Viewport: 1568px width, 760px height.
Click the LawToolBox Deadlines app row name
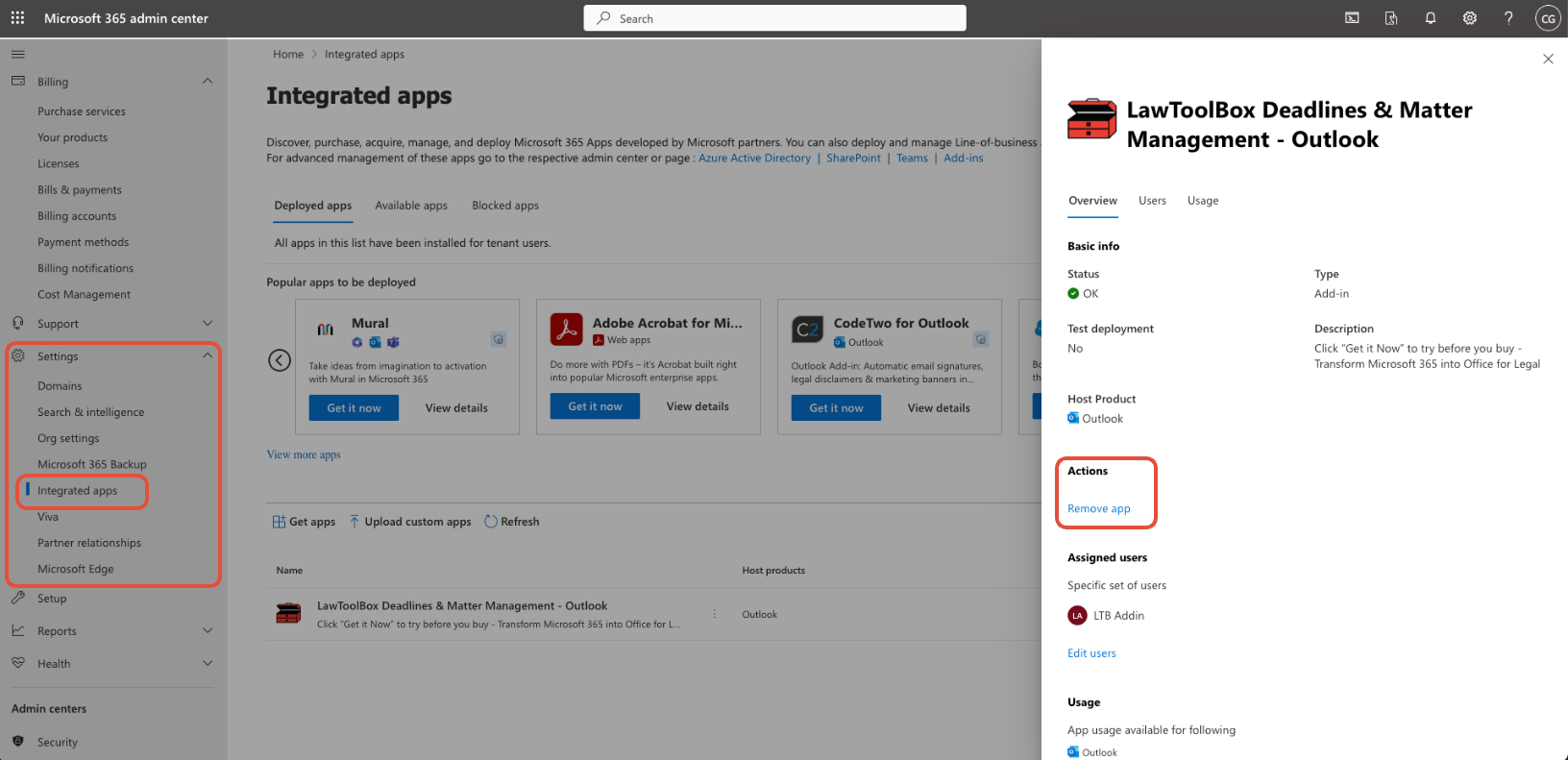(462, 606)
